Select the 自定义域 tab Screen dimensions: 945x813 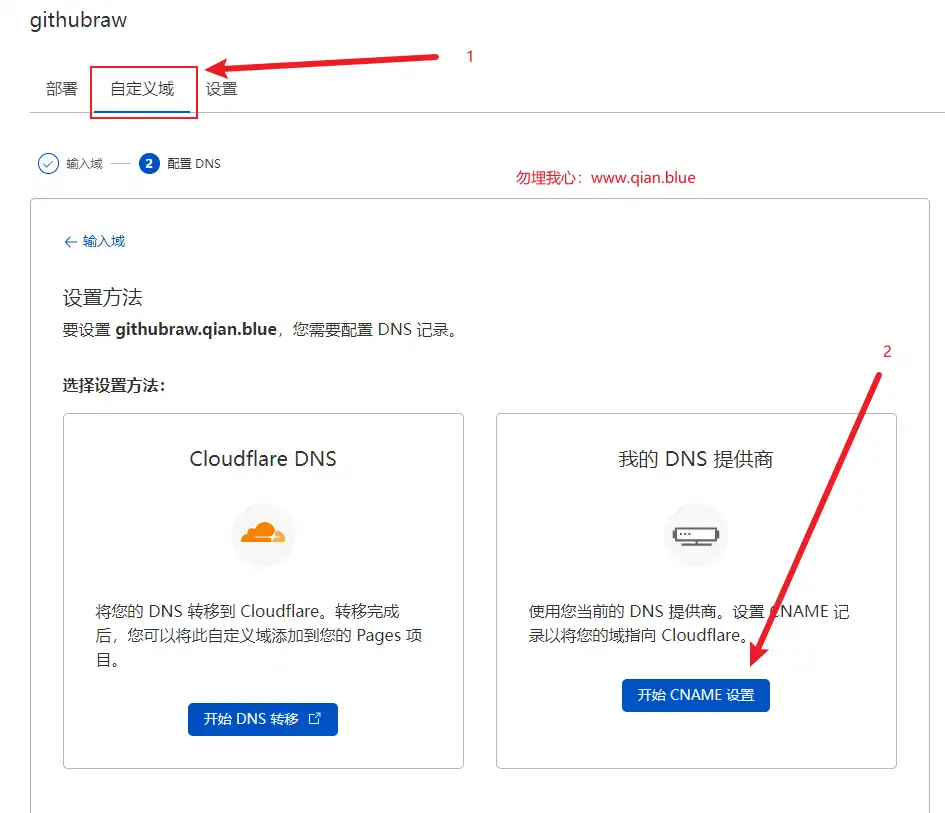(x=142, y=89)
